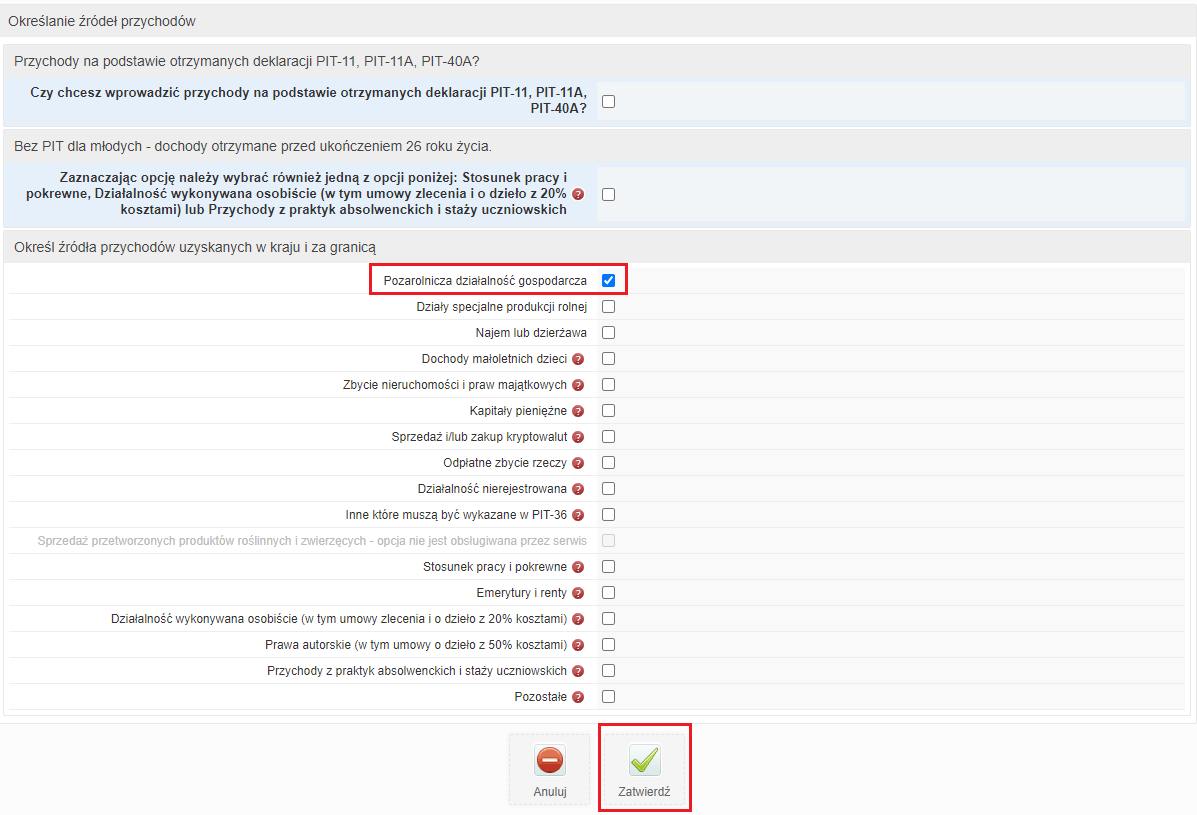Screen dimensions: 1197x815
Task: Click the Dochody małoletnich dzieci label text
Action: [x=495, y=359]
